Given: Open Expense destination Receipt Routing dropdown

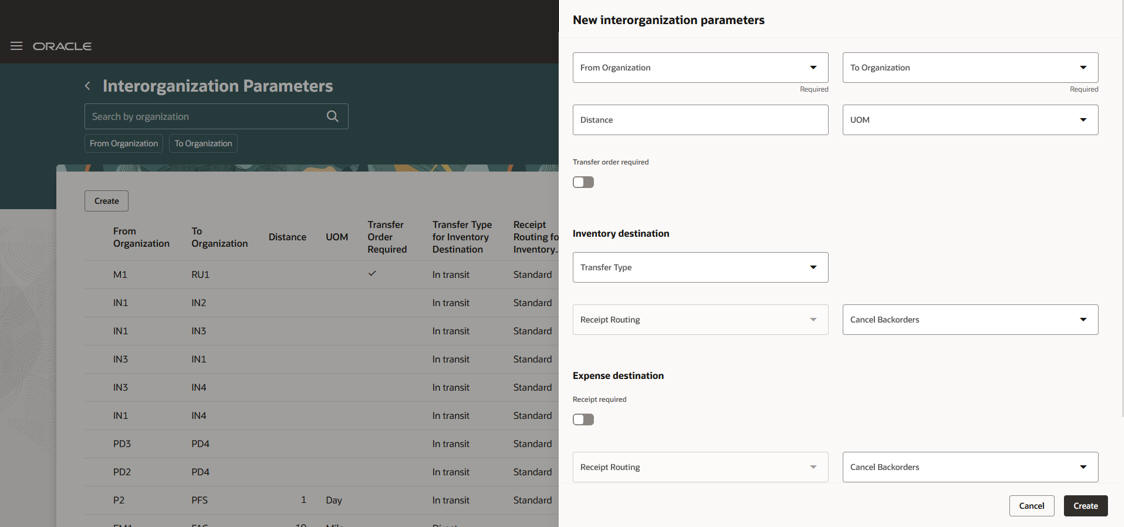Looking at the screenshot, I should click(x=700, y=467).
